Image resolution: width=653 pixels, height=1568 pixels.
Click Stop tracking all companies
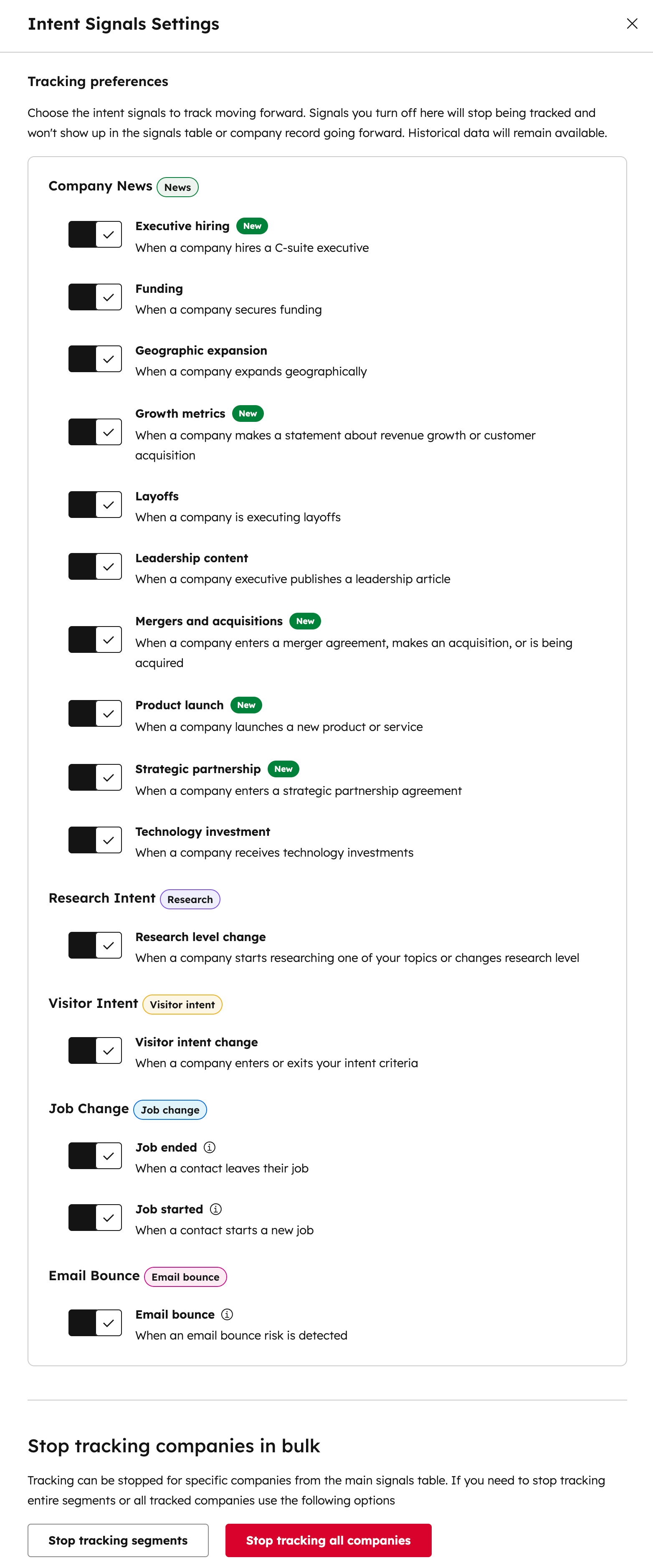point(328,1540)
